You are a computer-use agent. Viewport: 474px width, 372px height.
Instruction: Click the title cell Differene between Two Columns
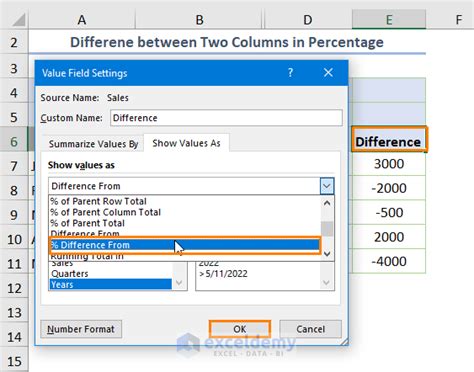coord(227,42)
